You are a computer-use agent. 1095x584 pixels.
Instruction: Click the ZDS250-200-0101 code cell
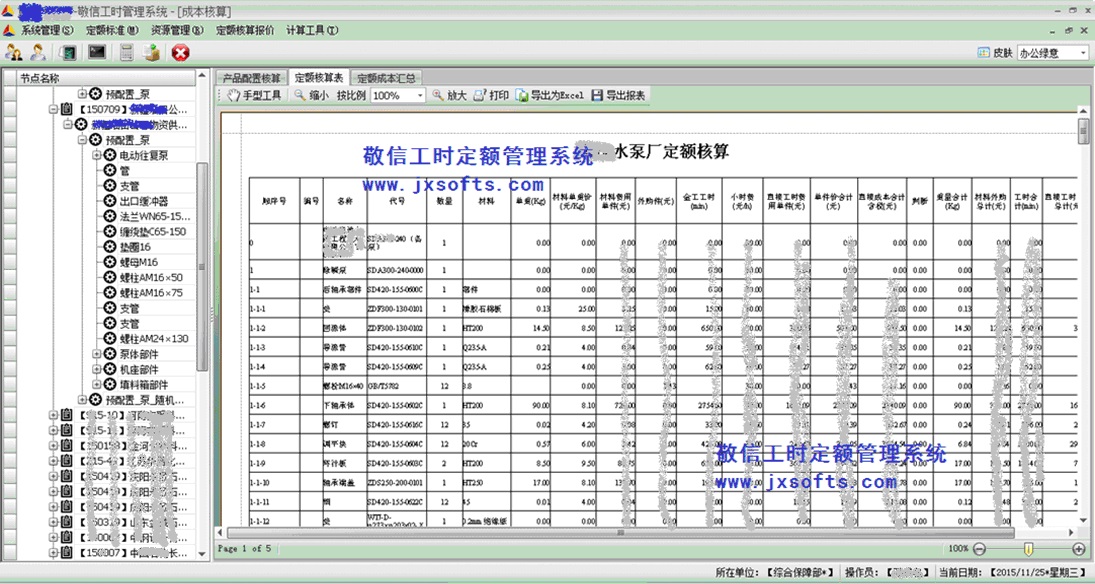click(x=395, y=482)
